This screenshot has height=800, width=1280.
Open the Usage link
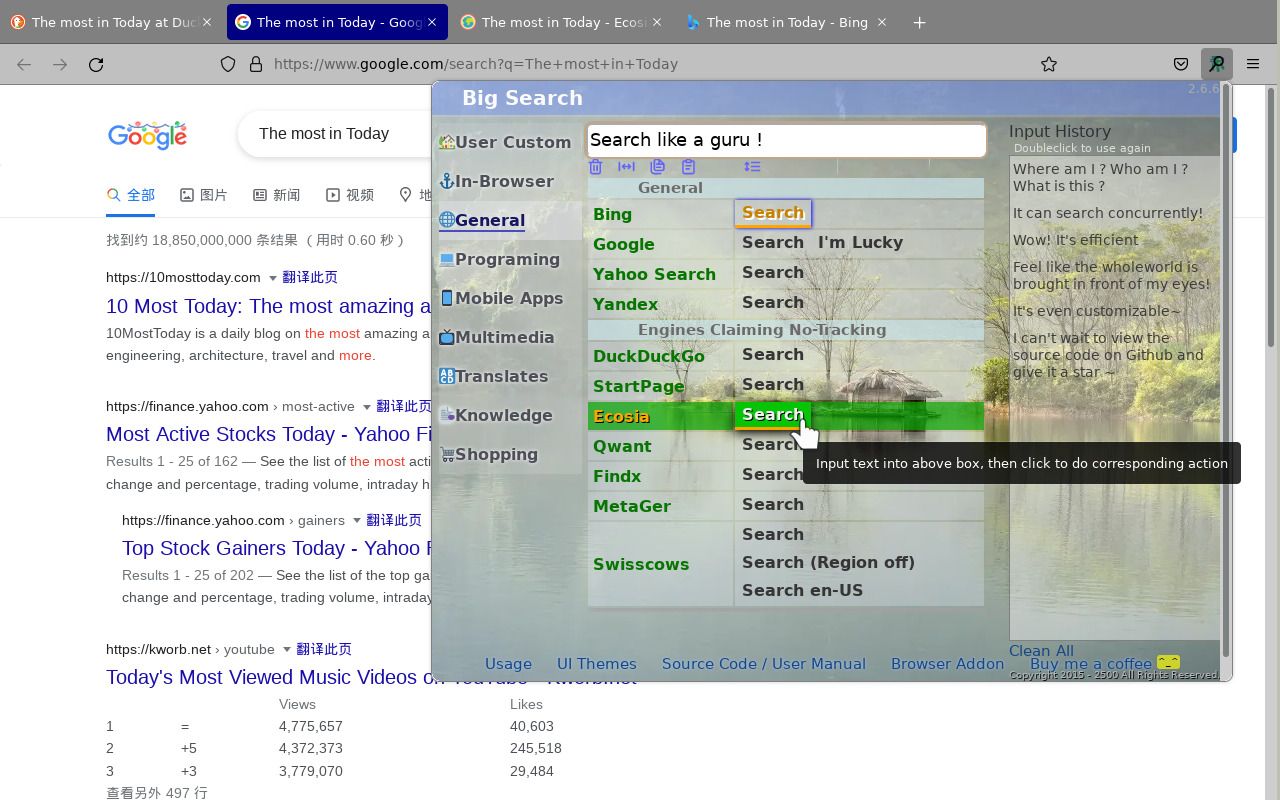[x=508, y=664]
